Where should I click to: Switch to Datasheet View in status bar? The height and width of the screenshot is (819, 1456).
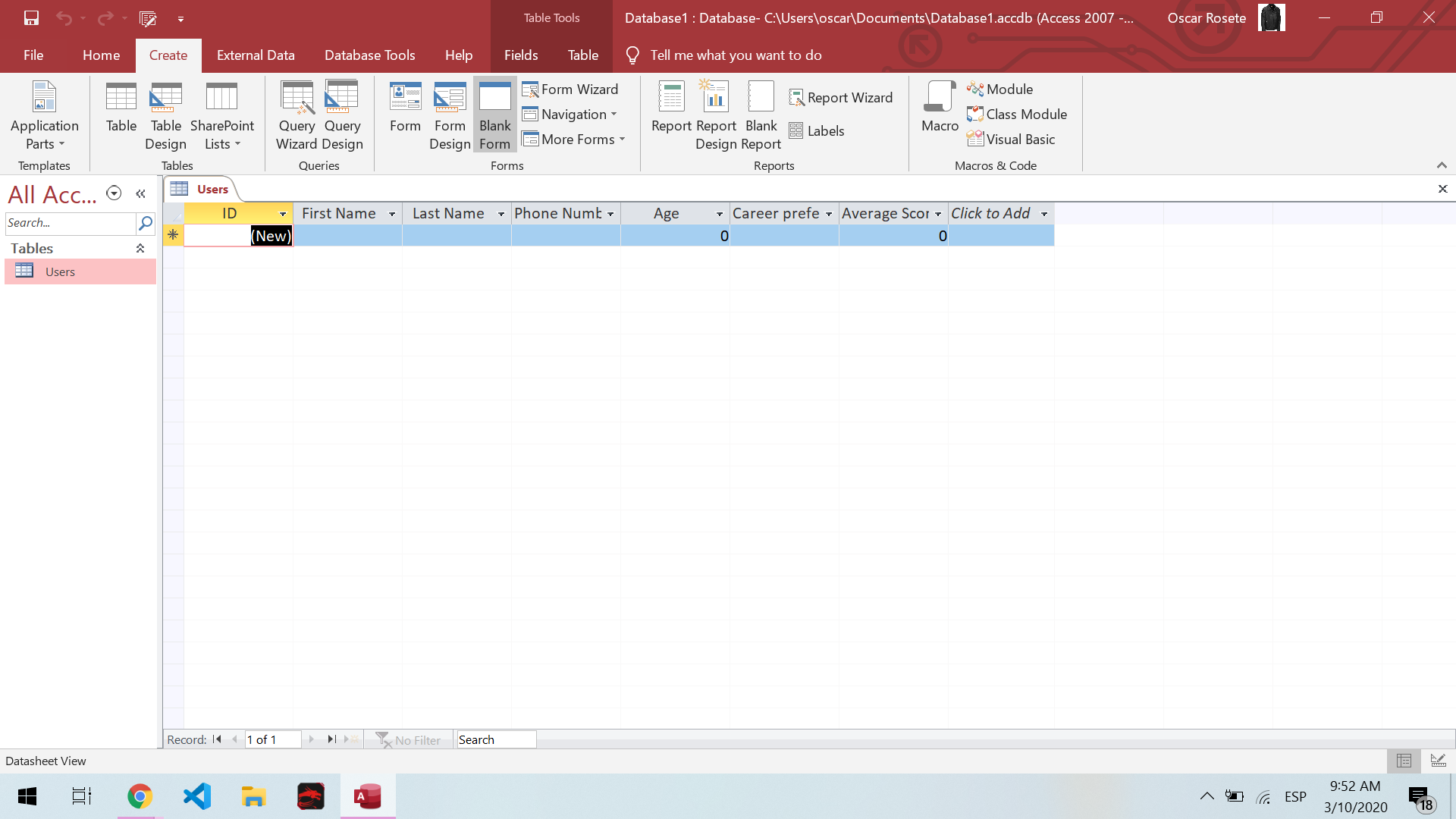(x=1404, y=761)
